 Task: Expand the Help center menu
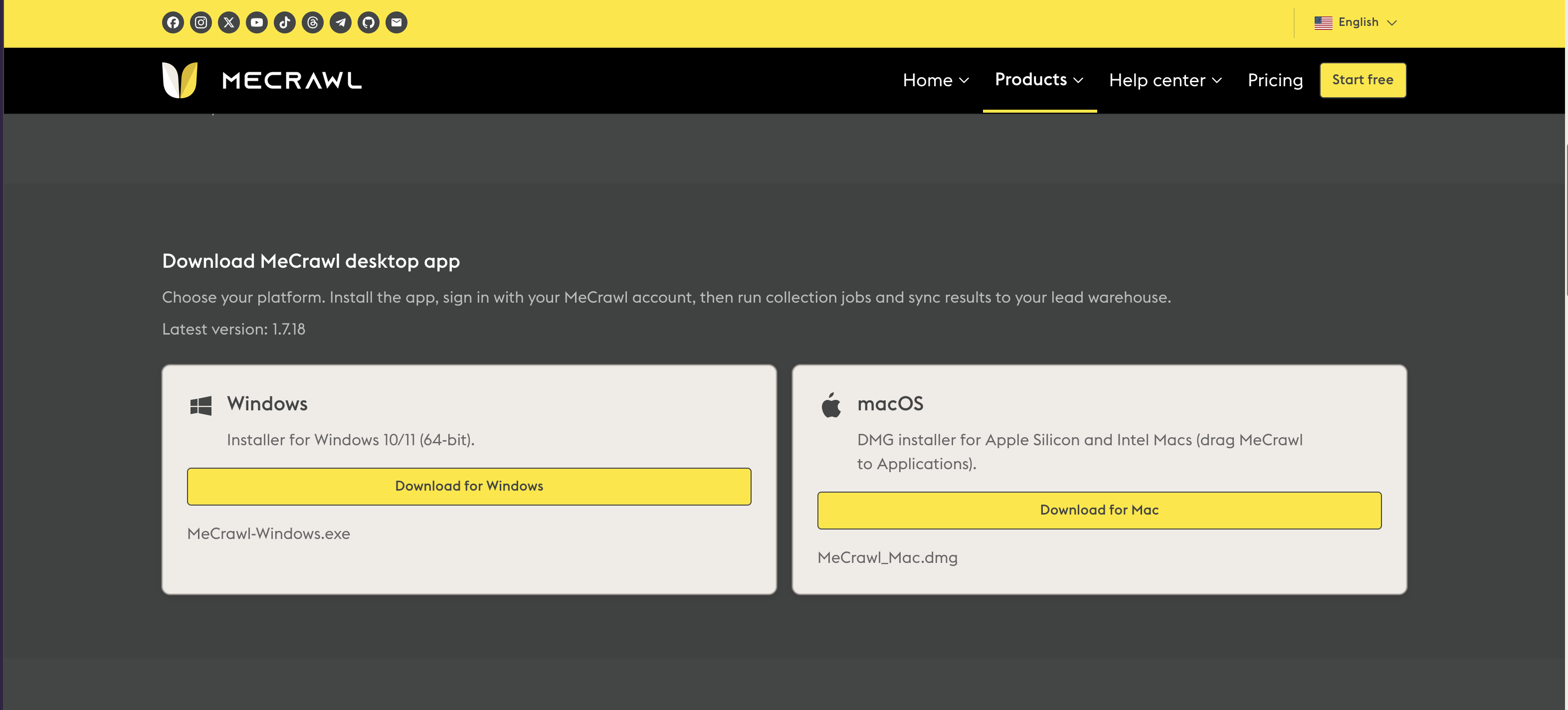[x=1166, y=80]
